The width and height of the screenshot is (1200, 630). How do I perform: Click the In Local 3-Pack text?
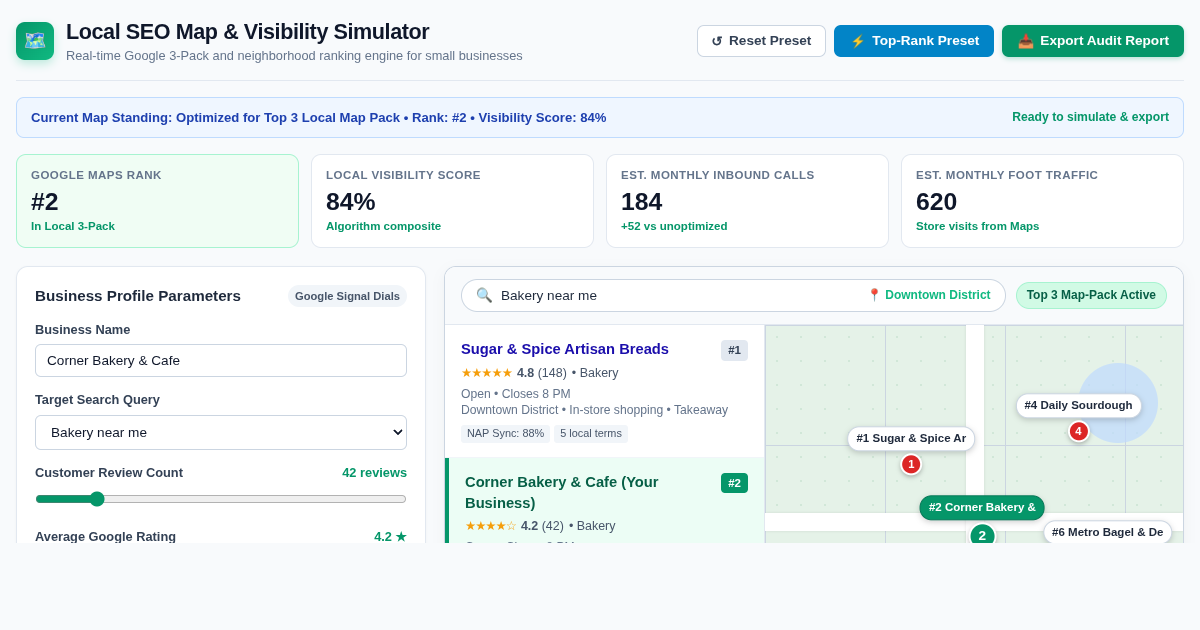(73, 226)
